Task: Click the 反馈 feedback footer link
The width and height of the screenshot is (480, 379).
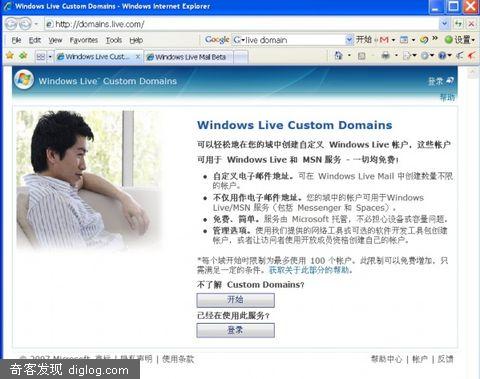Action: click(x=445, y=359)
